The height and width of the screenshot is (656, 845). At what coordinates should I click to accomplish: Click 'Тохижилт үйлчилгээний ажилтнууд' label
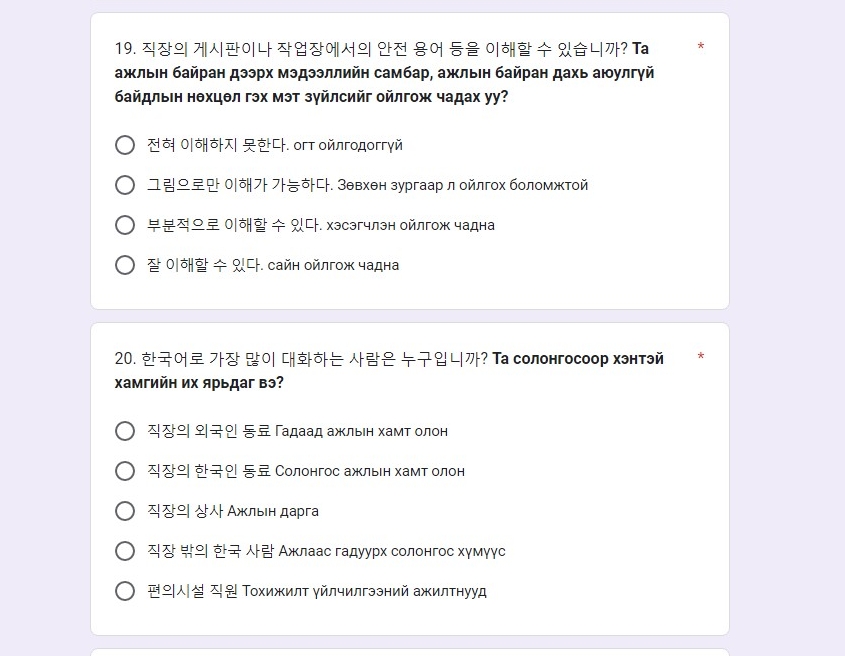click(x=364, y=591)
